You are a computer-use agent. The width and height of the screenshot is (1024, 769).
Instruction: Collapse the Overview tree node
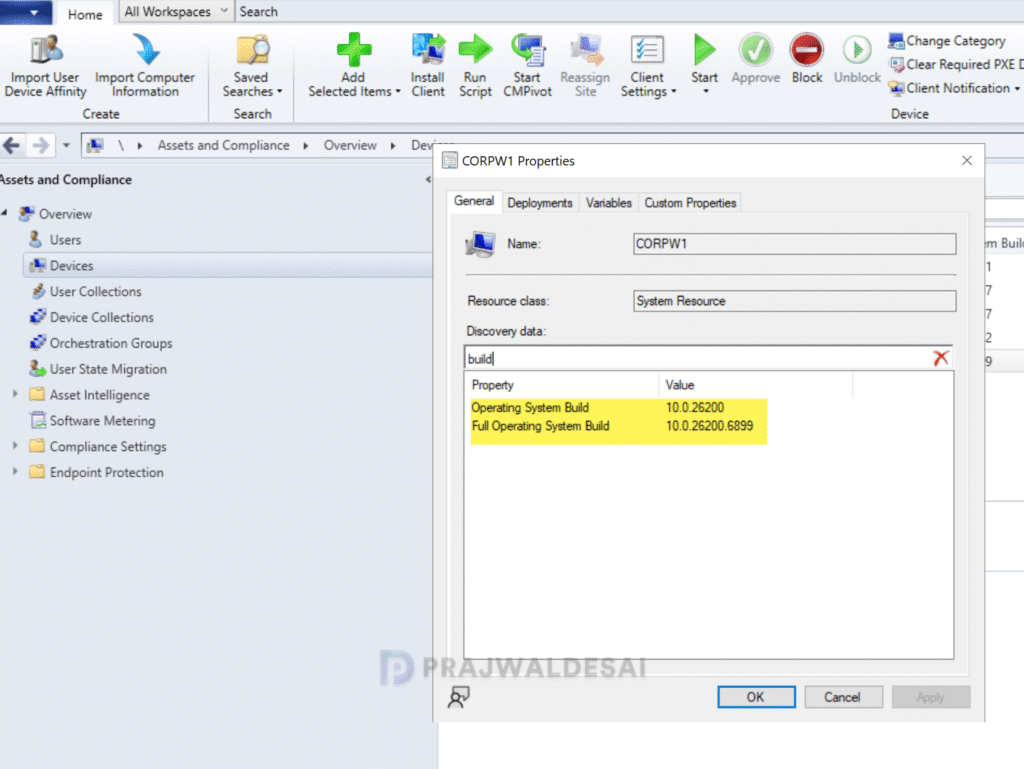[5, 213]
